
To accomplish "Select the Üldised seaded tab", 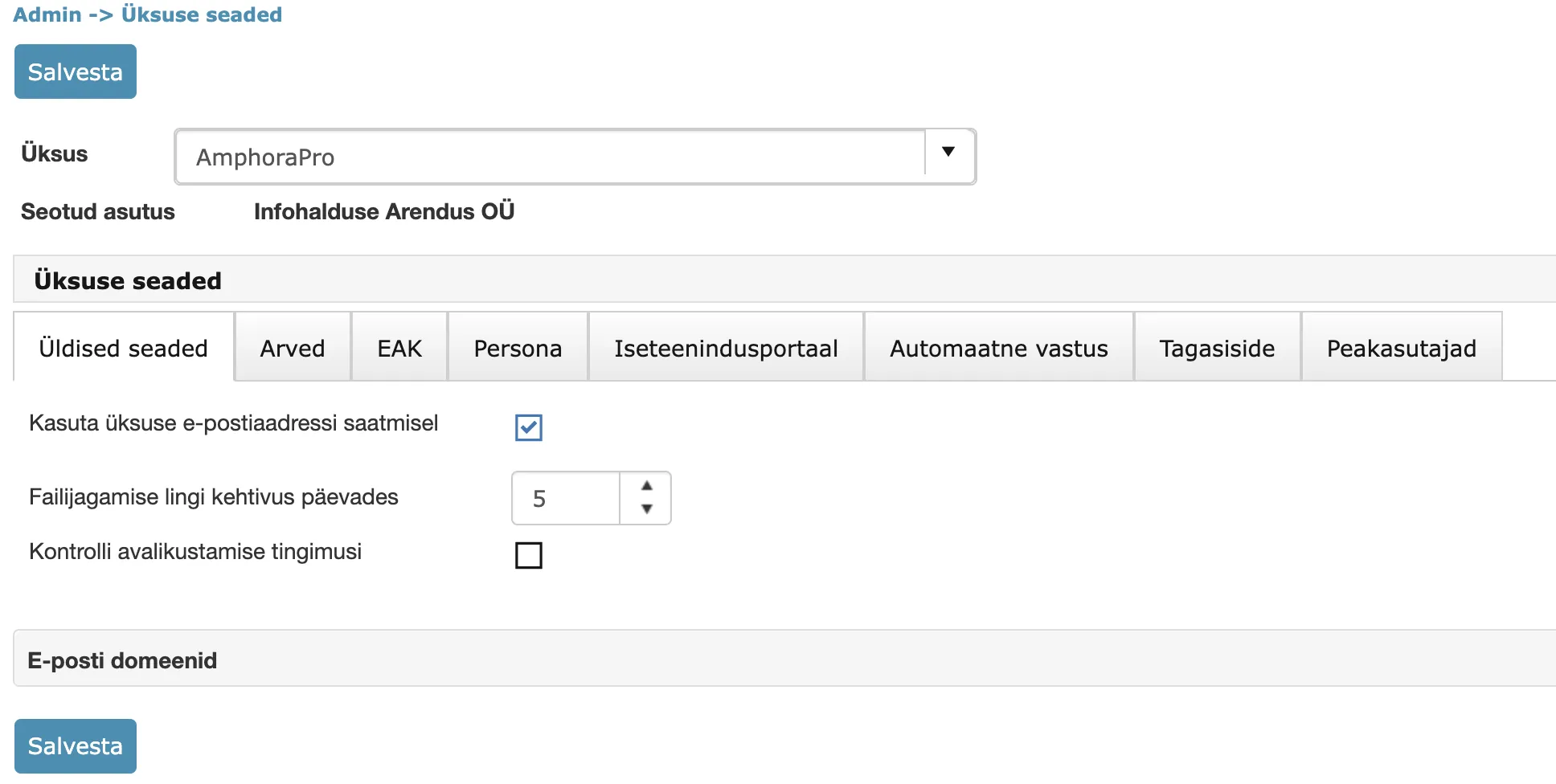I will [x=124, y=348].
